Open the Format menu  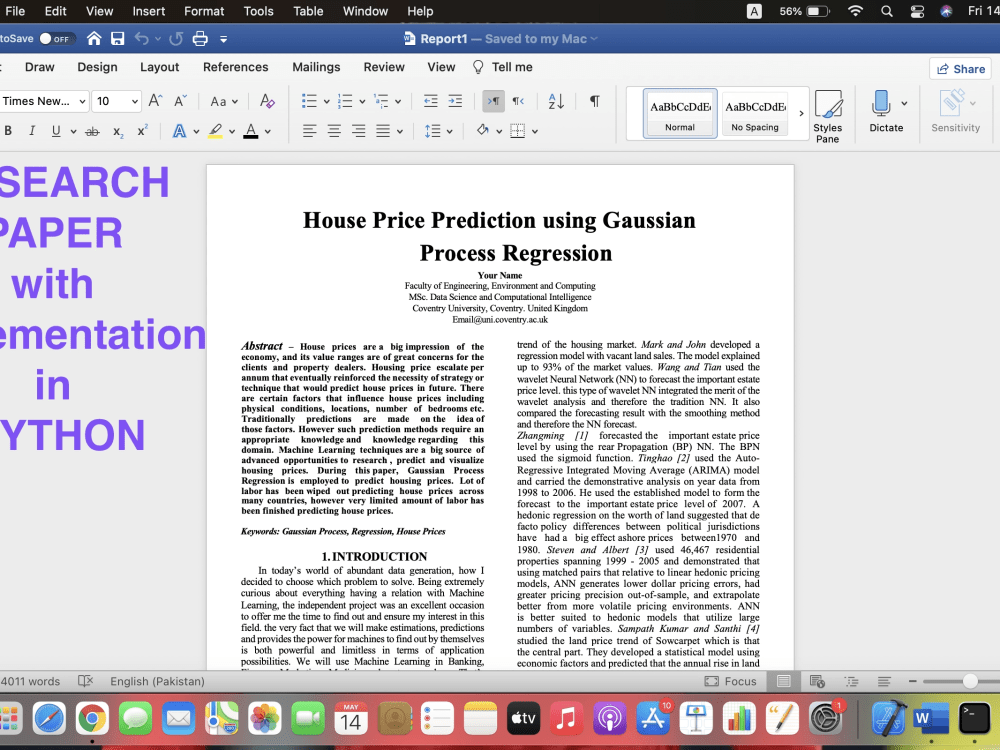tap(204, 11)
